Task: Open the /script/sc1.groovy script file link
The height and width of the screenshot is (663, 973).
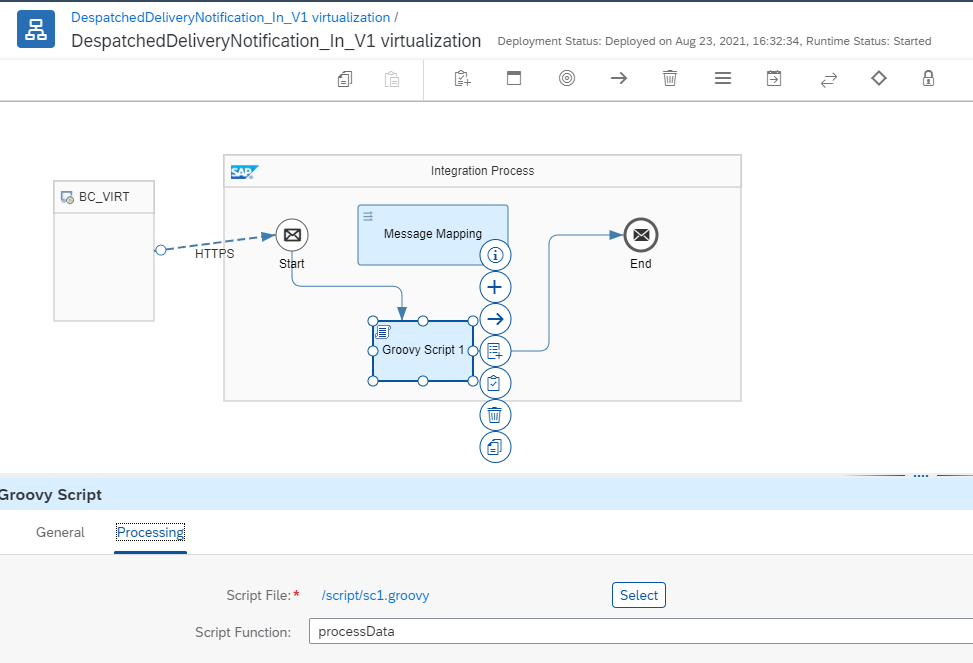Action: point(375,595)
